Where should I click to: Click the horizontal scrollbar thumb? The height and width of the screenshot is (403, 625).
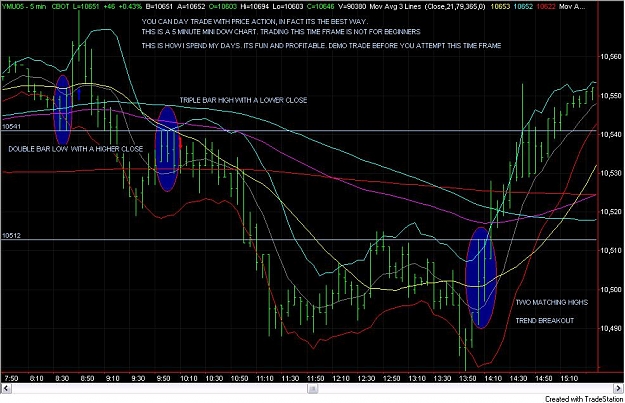click(313, 388)
